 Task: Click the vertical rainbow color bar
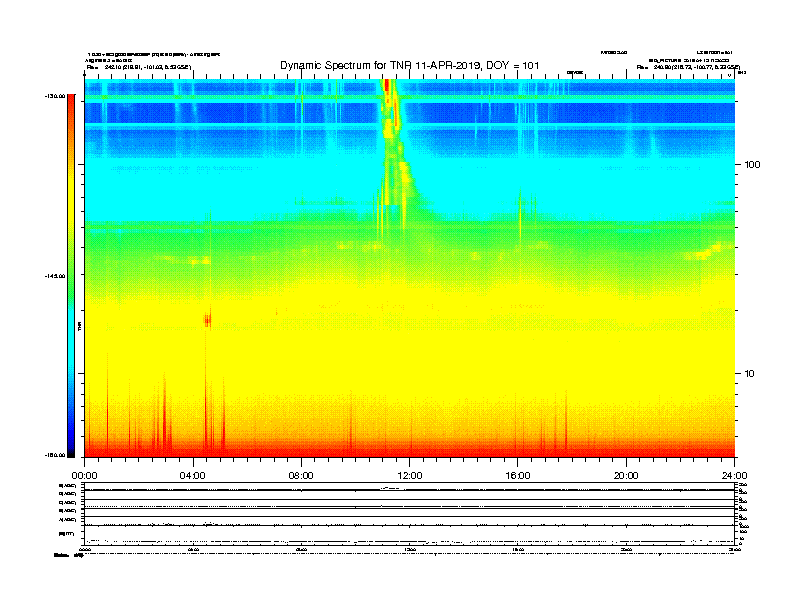[71, 276]
